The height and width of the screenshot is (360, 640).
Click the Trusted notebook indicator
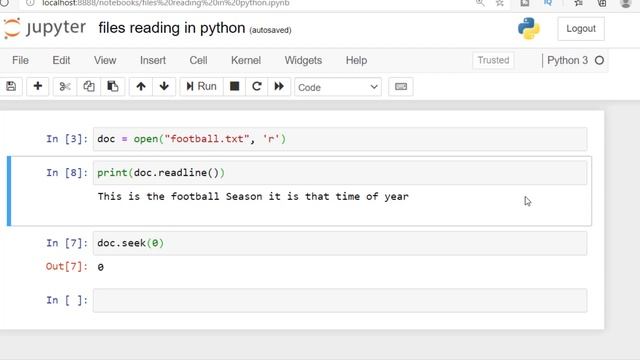(493, 60)
